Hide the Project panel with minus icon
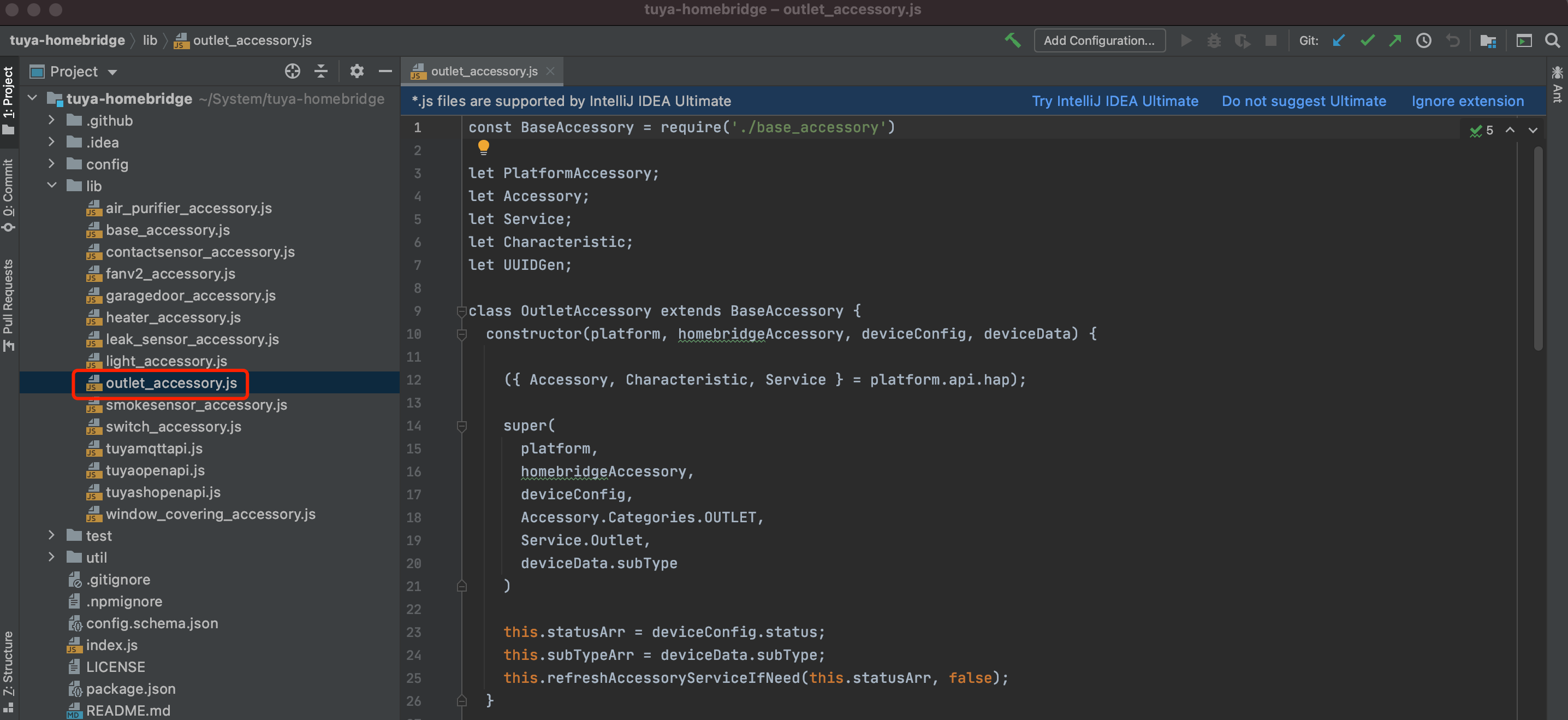Screen dimensions: 1568x720 (385, 71)
